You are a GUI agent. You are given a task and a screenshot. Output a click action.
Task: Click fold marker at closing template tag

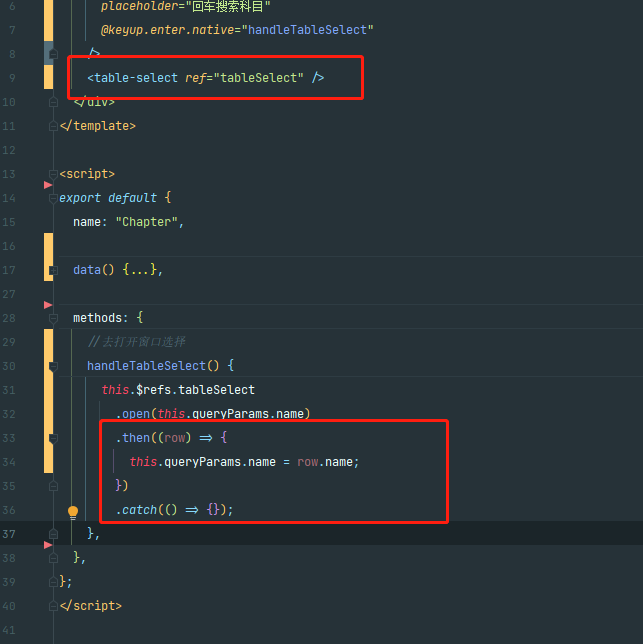coord(53,126)
